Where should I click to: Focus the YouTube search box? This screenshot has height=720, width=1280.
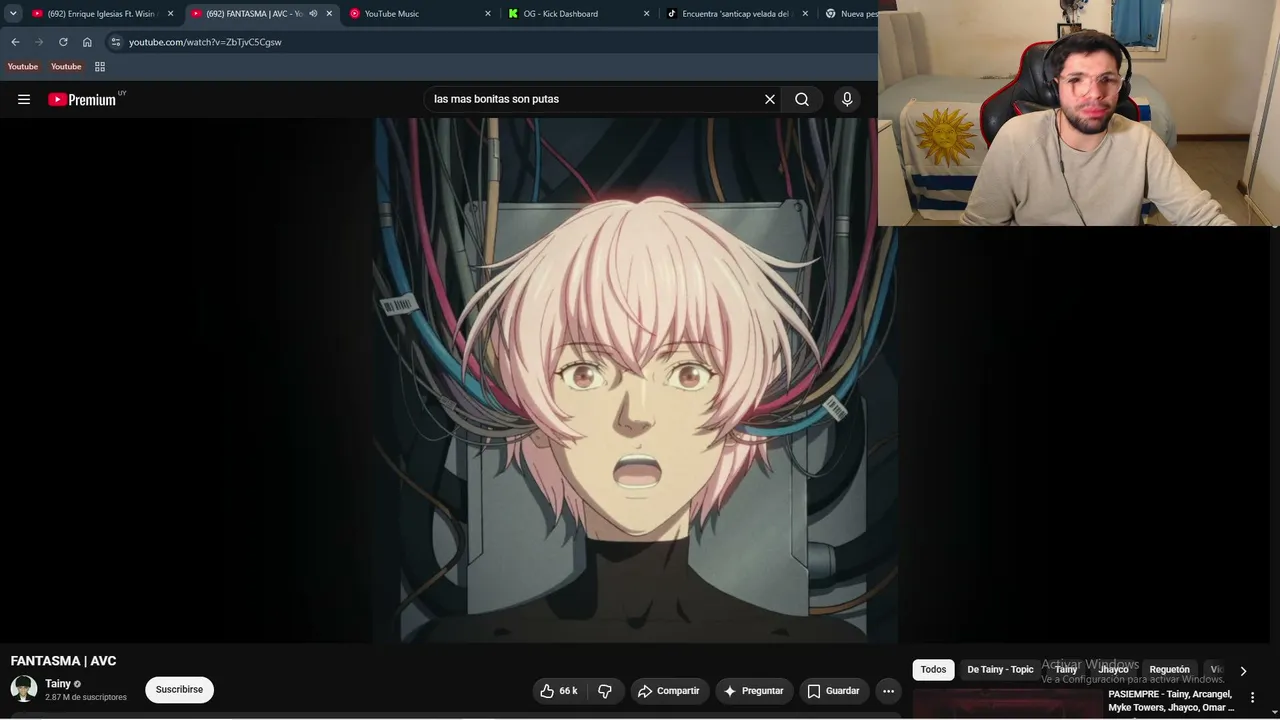[590, 99]
